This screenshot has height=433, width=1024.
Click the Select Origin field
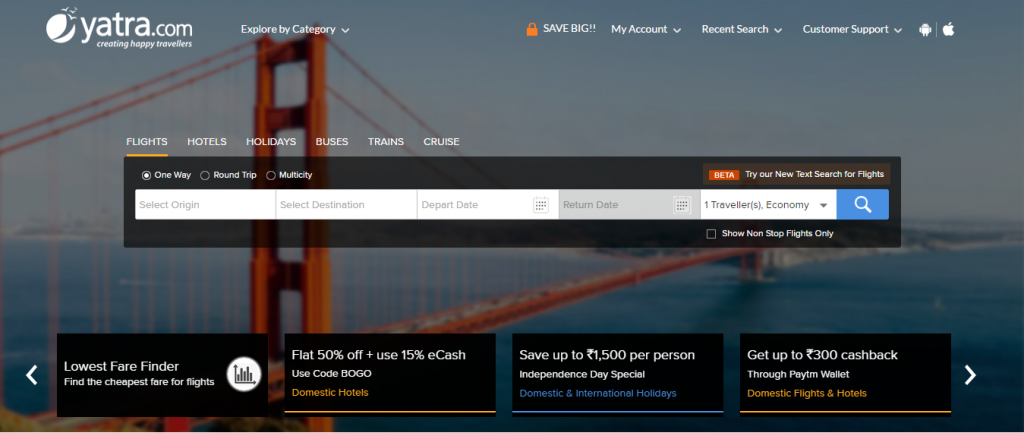[206, 204]
